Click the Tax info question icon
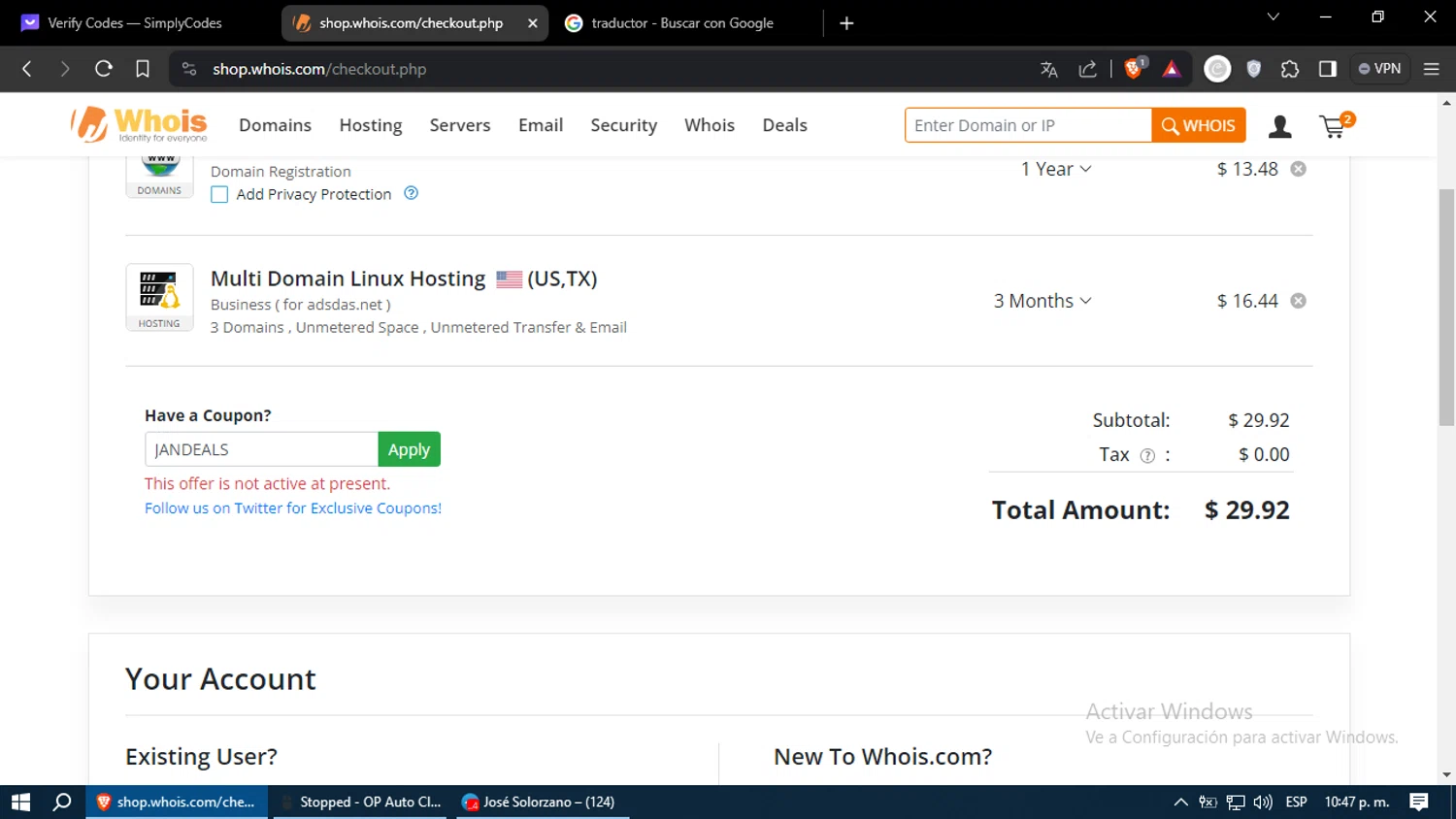The image size is (1456, 819). click(1147, 455)
